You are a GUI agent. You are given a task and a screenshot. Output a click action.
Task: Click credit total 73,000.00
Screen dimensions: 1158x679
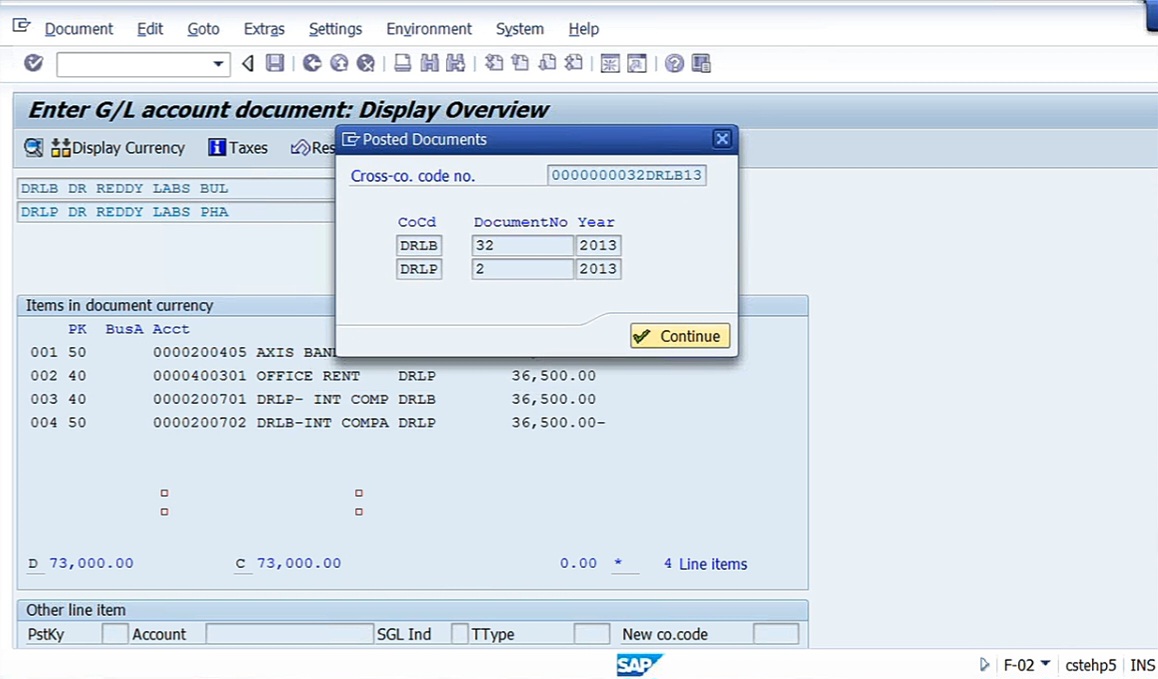(299, 563)
